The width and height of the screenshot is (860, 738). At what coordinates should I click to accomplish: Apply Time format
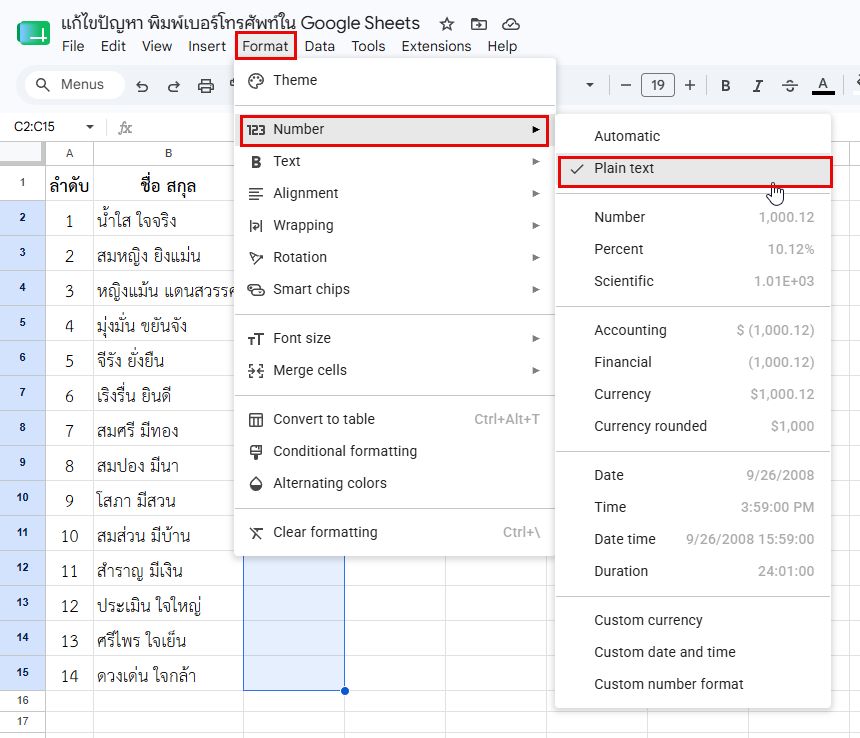693,507
